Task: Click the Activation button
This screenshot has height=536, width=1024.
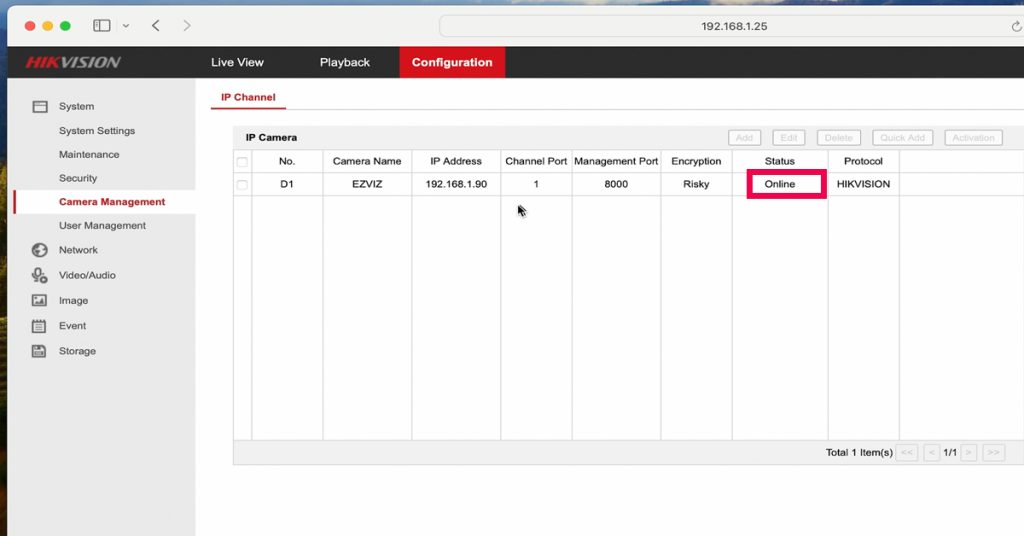Action: (972, 138)
